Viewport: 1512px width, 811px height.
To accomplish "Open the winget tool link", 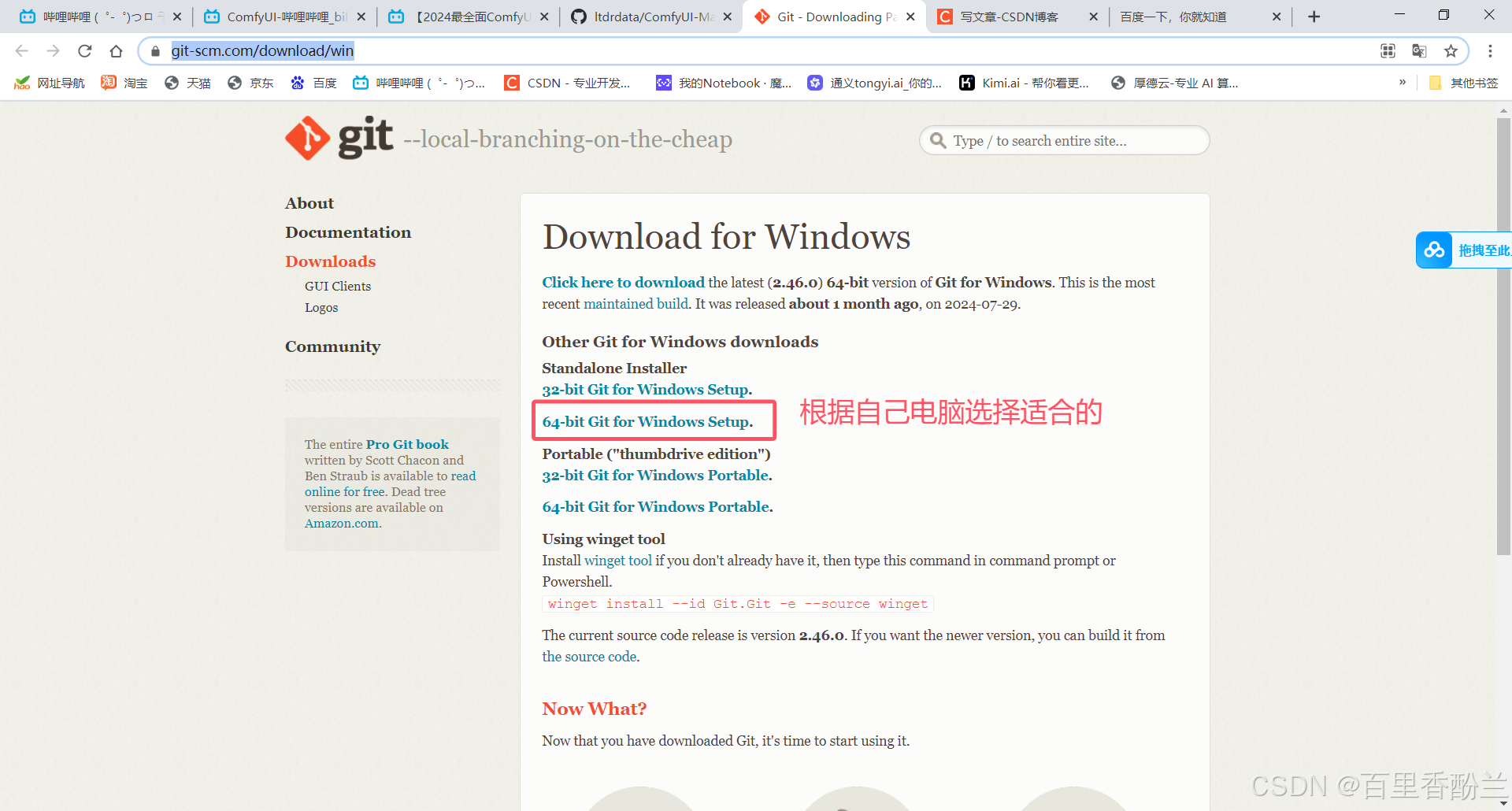I will pos(618,560).
